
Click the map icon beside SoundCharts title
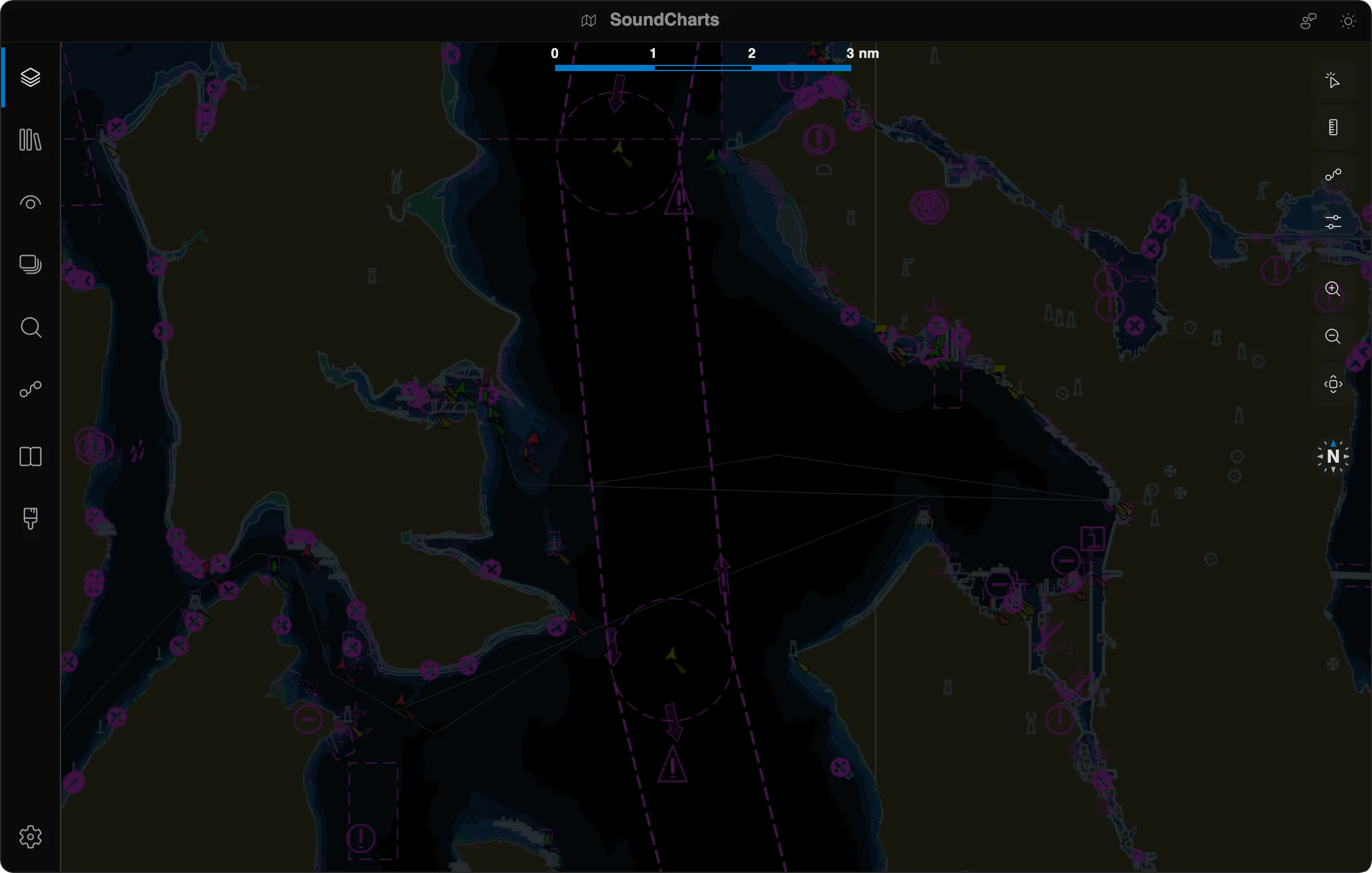[x=589, y=21]
